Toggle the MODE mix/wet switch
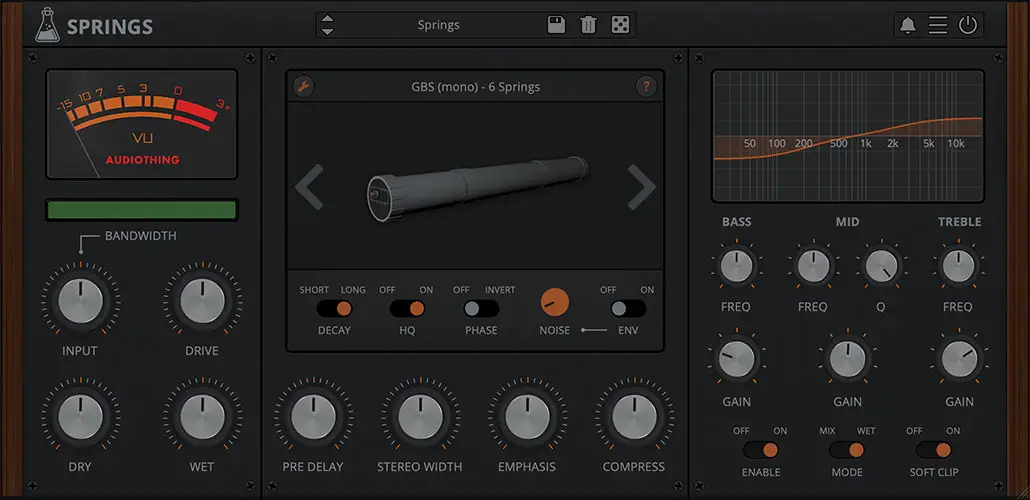The width and height of the screenshot is (1030, 500). 847,450
